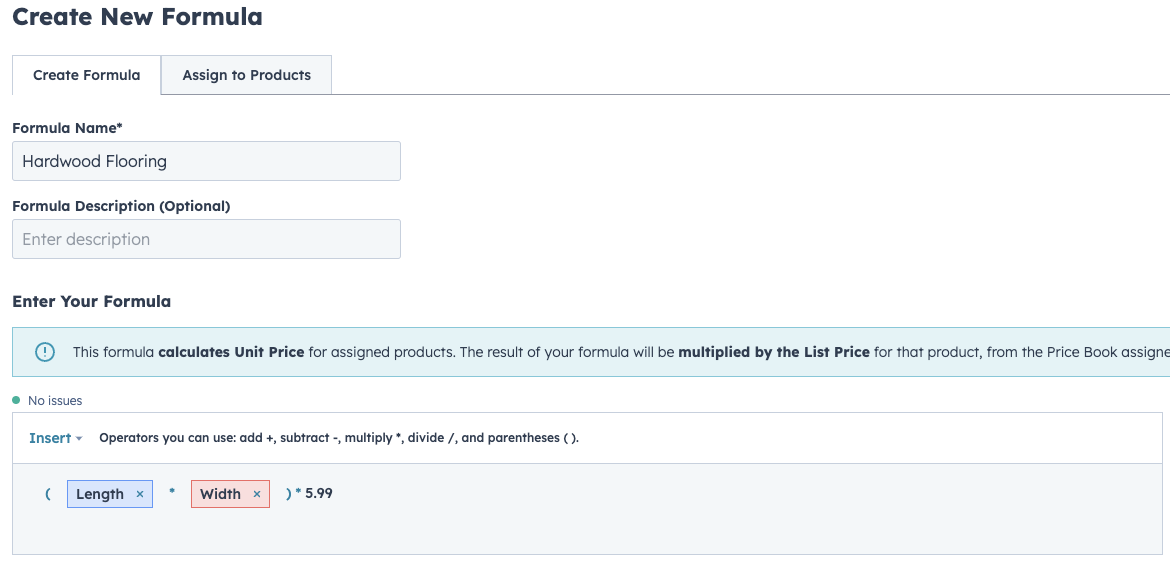Click the opening parenthesis in the formula

47,494
